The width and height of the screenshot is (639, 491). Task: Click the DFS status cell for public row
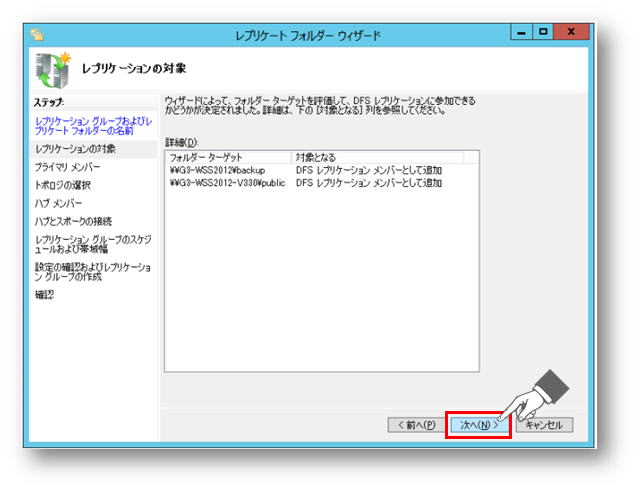369,183
